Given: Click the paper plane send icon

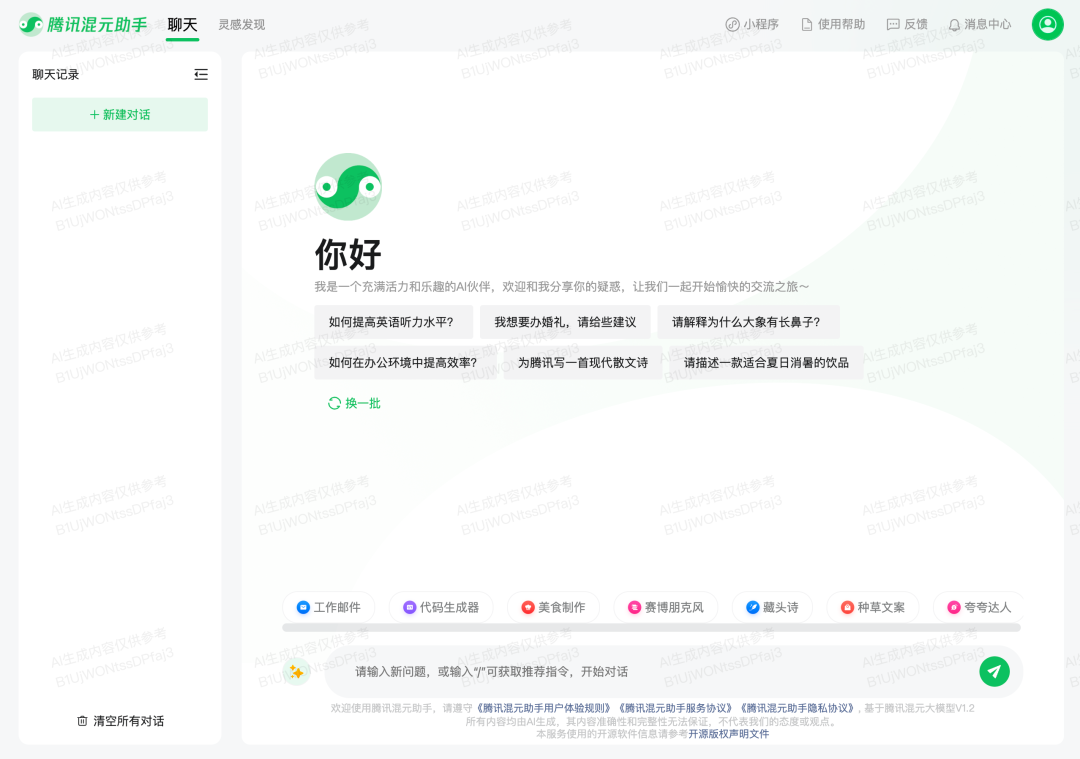Looking at the screenshot, I should pyautogui.click(x=993, y=671).
